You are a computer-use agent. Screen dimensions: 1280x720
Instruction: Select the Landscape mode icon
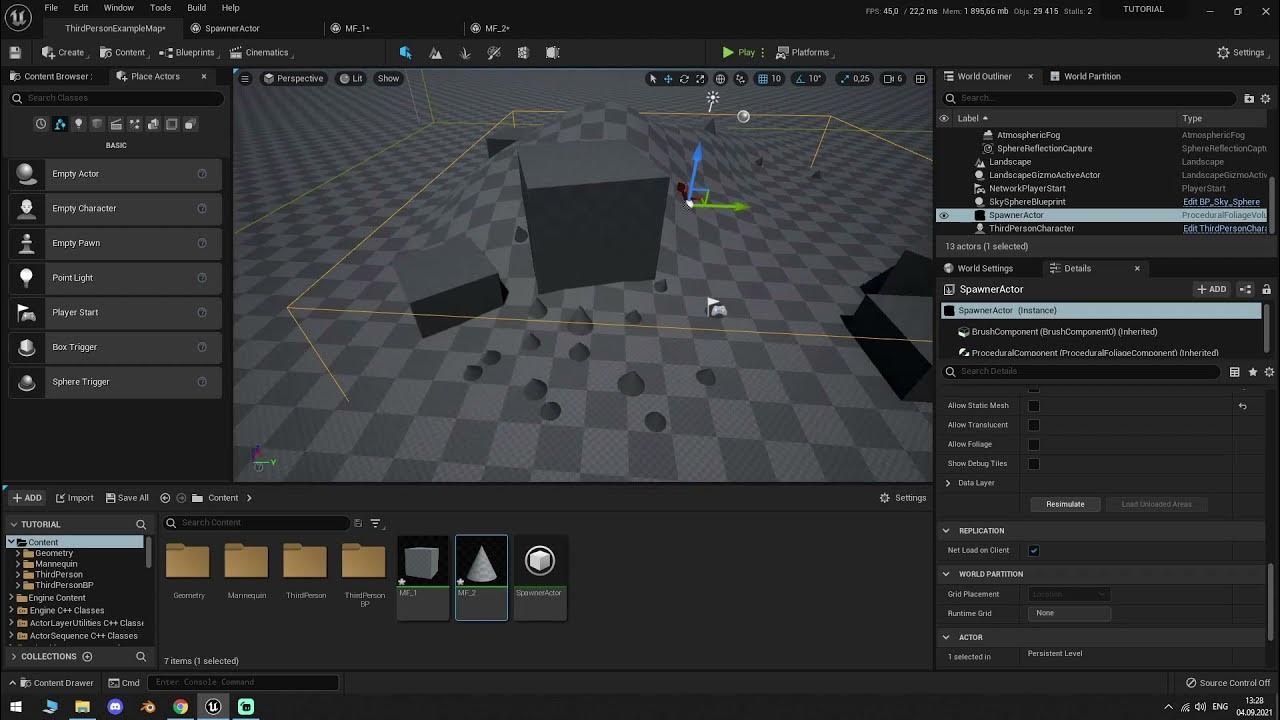[435, 52]
